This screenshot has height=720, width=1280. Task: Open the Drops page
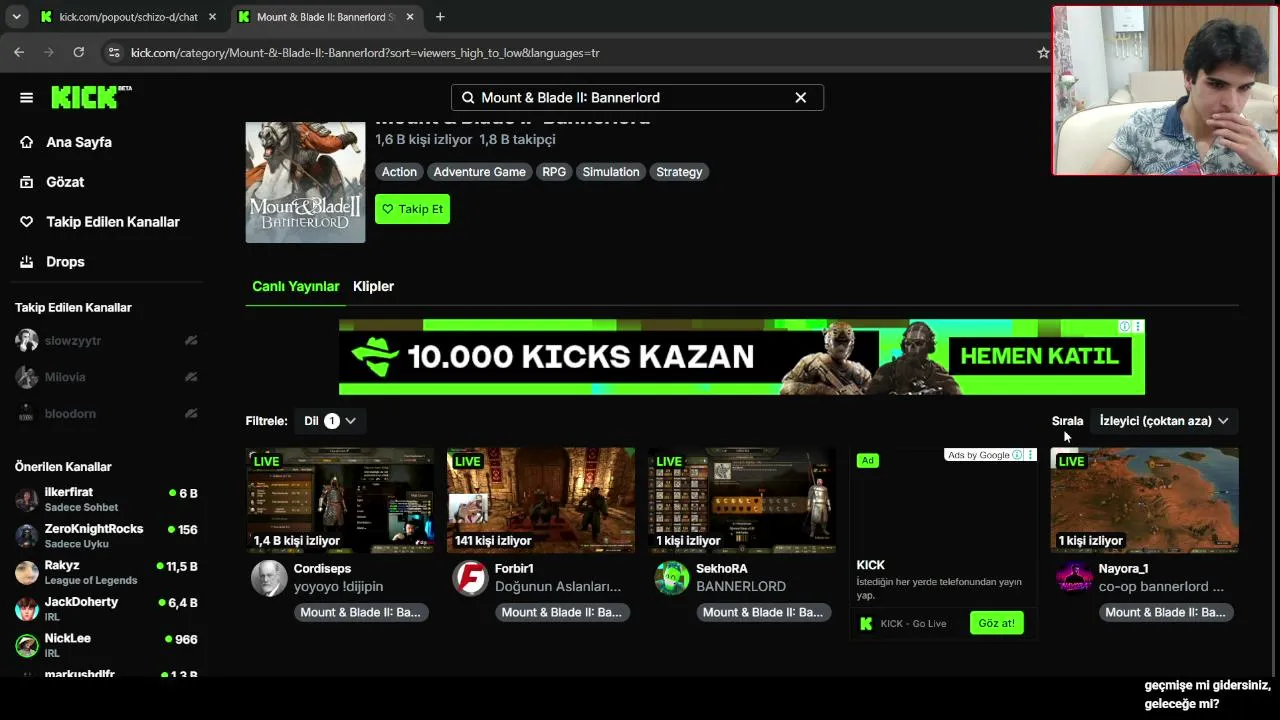coord(65,262)
